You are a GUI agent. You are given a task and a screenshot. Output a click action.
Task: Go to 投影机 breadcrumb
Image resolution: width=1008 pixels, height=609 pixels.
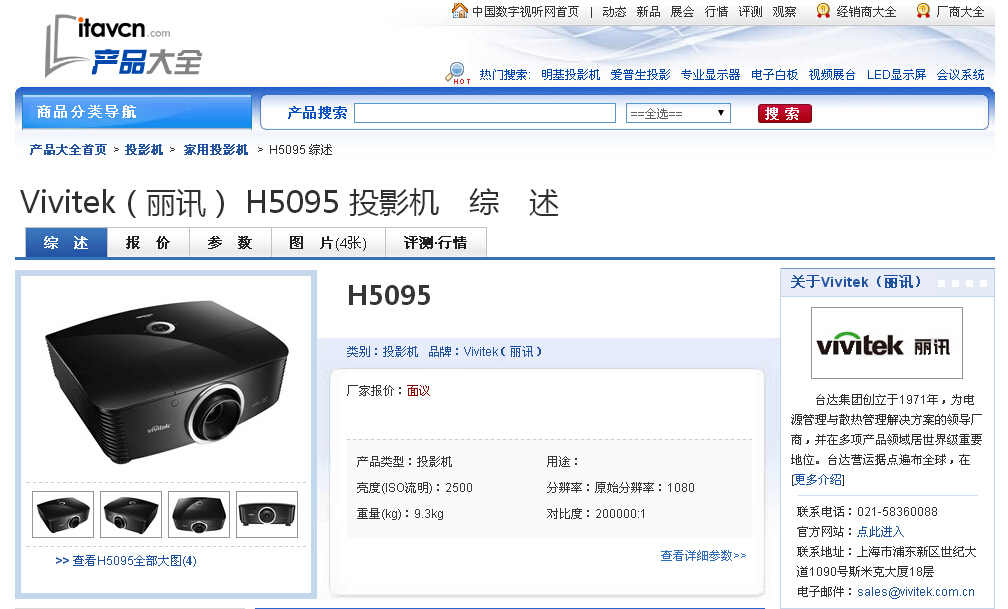click(143, 150)
